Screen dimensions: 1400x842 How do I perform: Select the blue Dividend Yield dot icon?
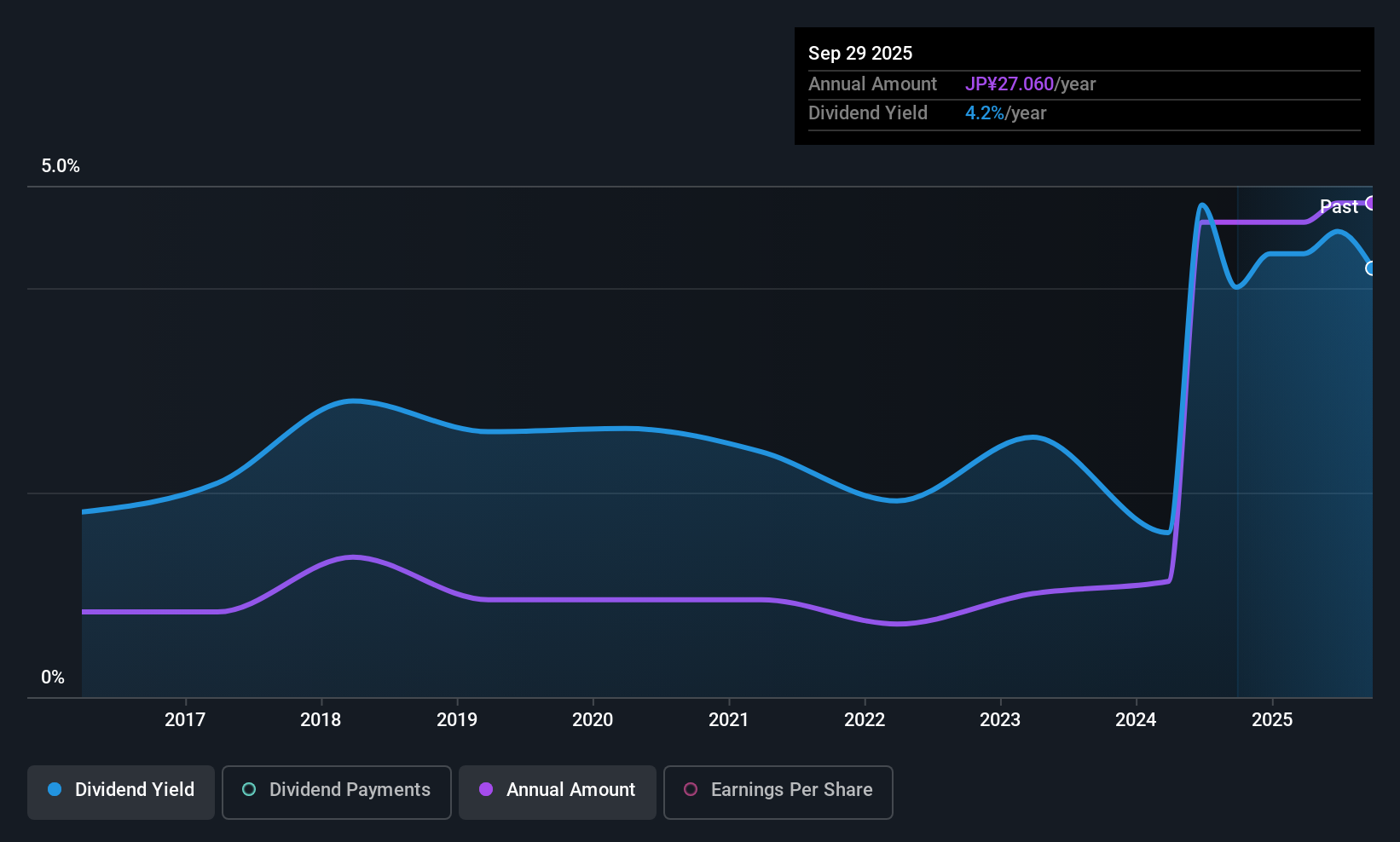pyautogui.click(x=55, y=790)
